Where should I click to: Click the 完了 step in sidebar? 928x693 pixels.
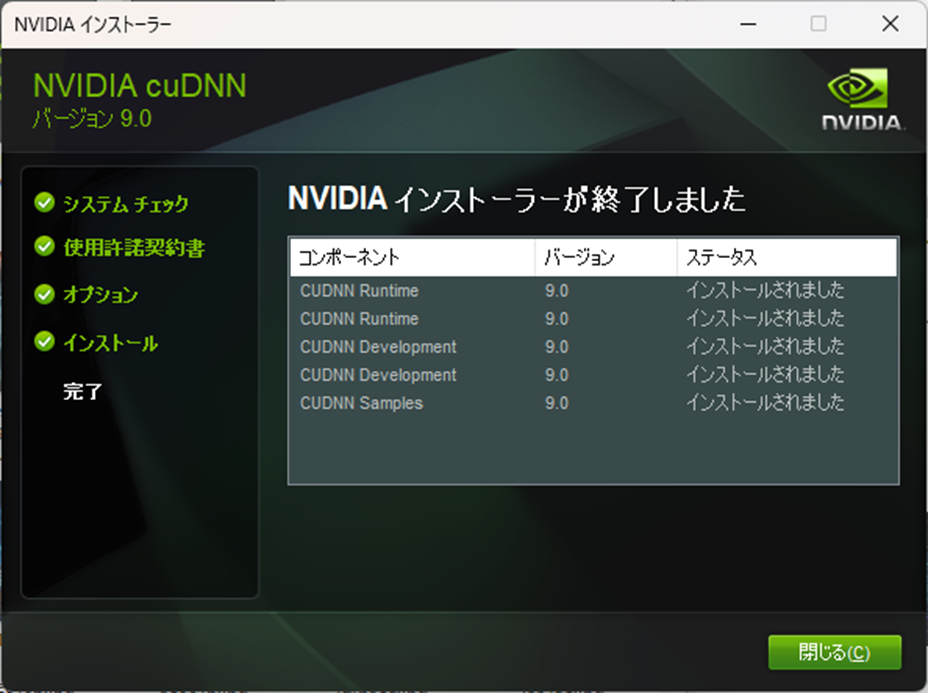tap(83, 392)
